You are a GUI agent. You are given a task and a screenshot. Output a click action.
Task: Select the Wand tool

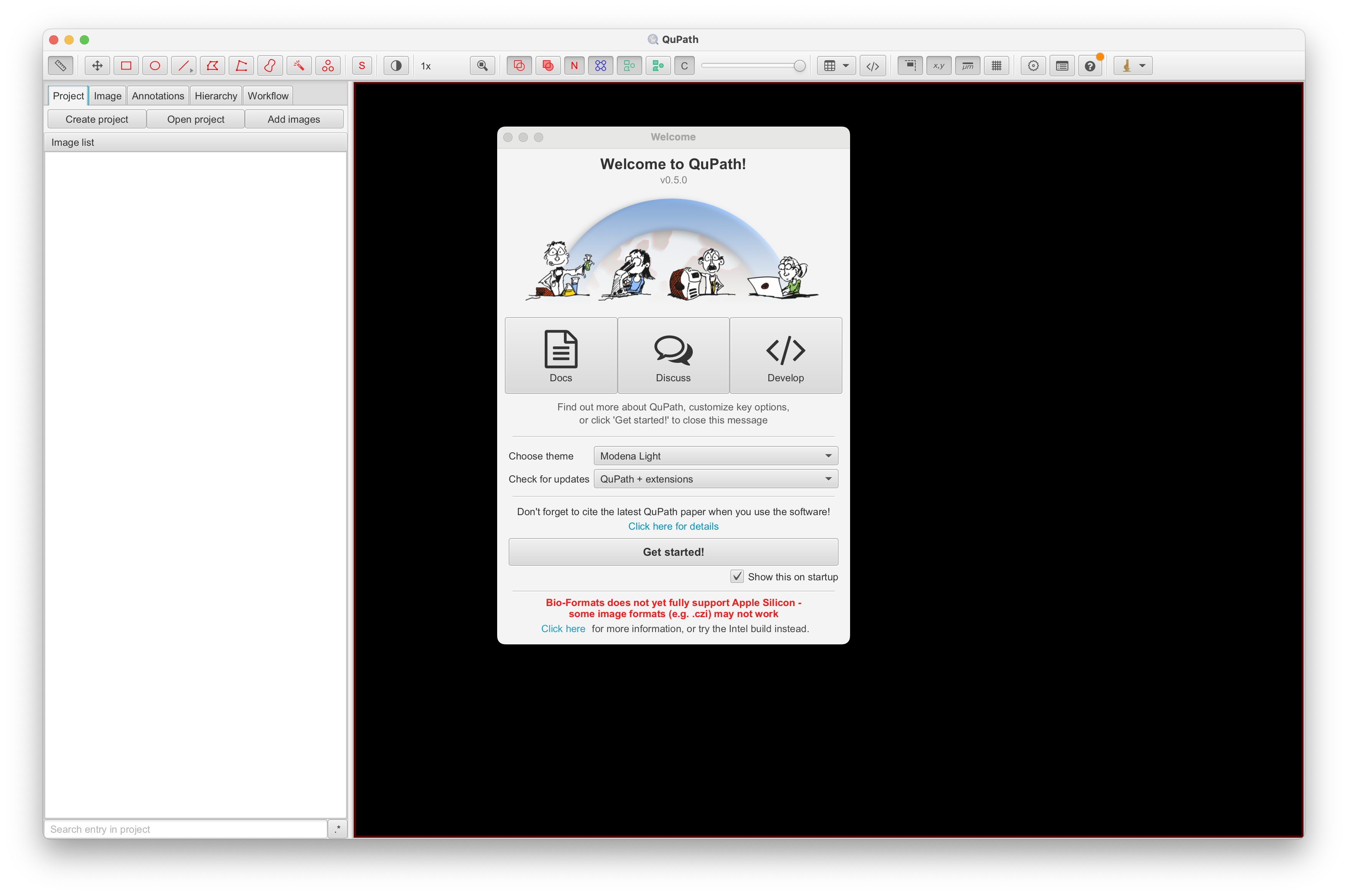pyautogui.click(x=299, y=65)
